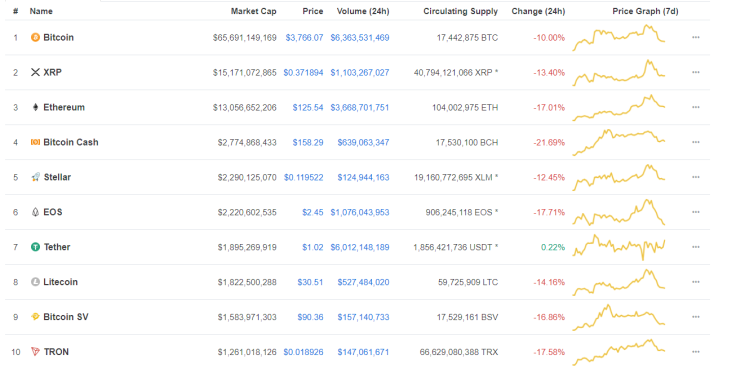Click Stellar volume $124,944,163
The width and height of the screenshot is (736, 368).
click(x=363, y=177)
